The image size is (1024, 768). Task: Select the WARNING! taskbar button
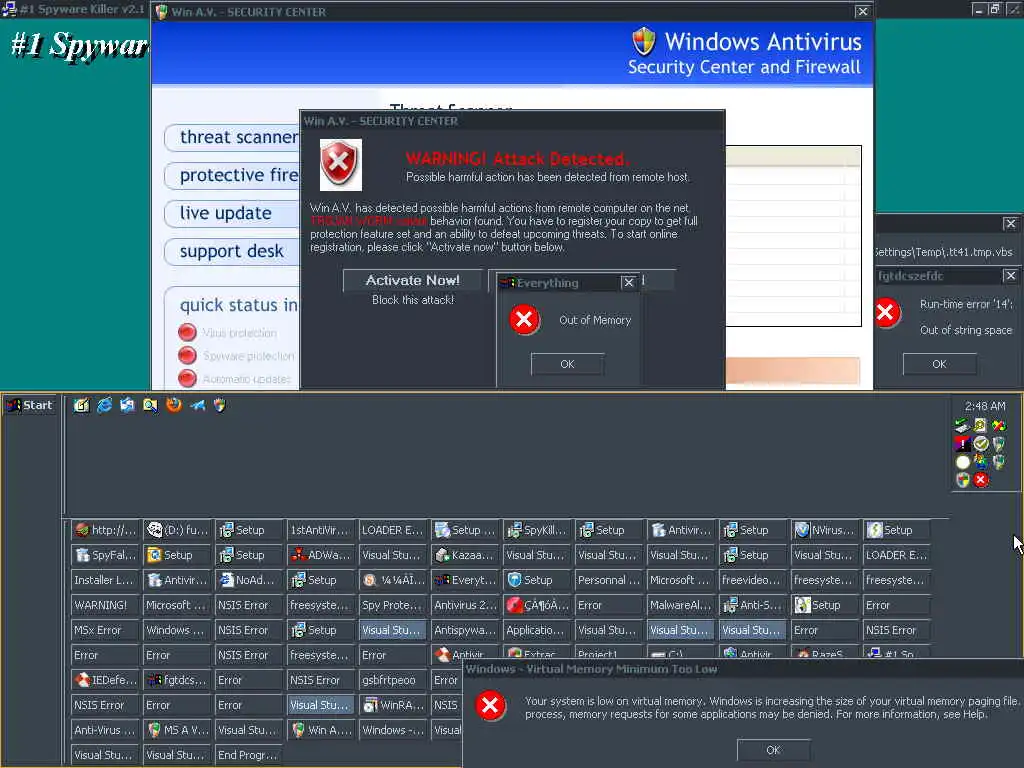click(x=105, y=605)
